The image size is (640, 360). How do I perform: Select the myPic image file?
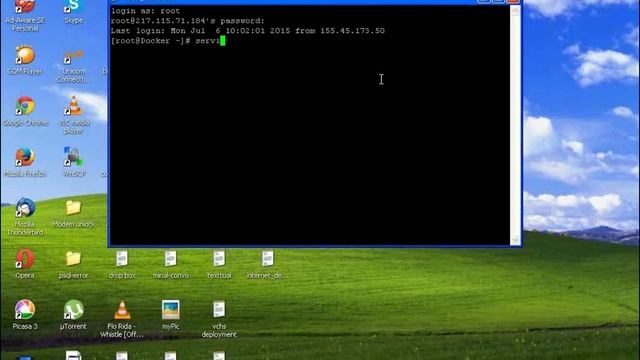(171, 315)
